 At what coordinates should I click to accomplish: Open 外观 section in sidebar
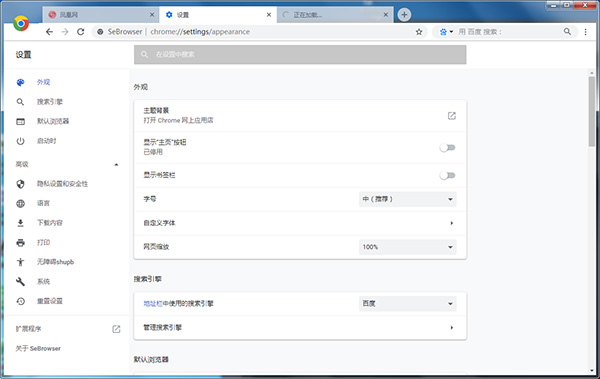tap(43, 82)
